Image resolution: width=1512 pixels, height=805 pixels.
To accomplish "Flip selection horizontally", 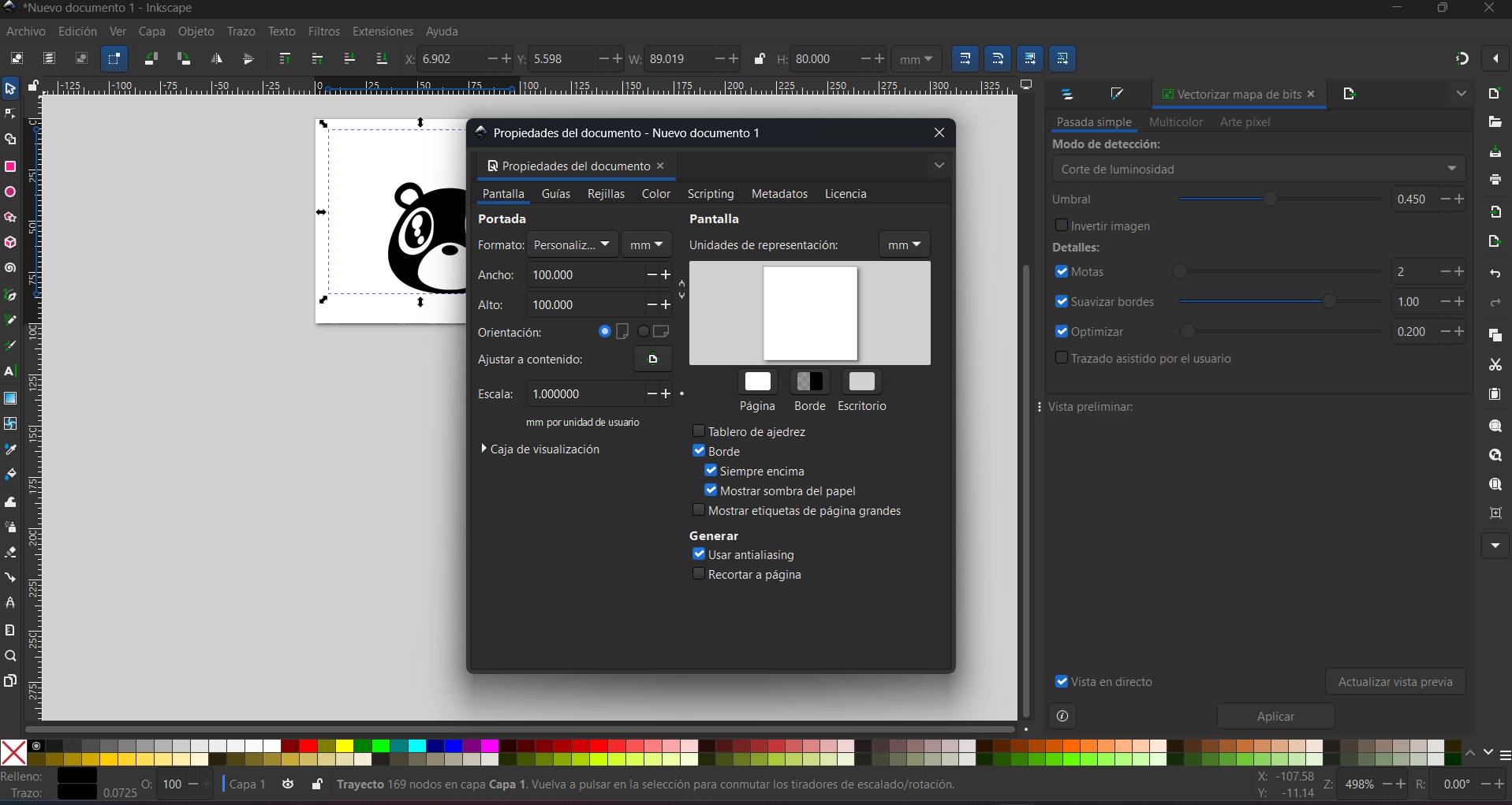I will [x=216, y=58].
